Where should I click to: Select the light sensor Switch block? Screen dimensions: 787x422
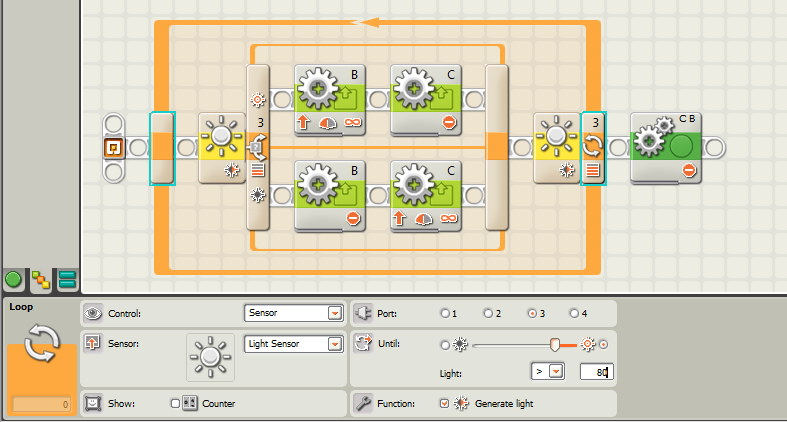[219, 148]
